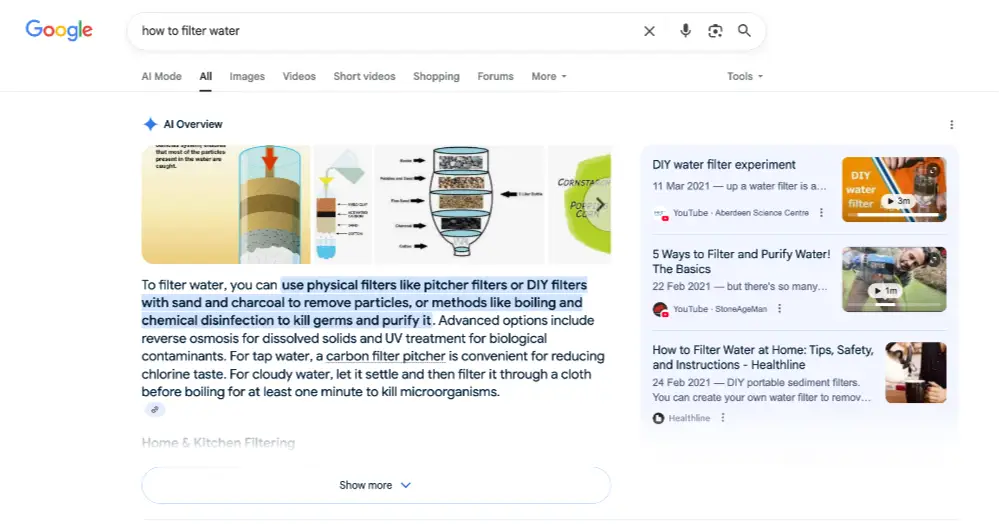Open Google Lens image search icon
1000x524 pixels.
[715, 31]
